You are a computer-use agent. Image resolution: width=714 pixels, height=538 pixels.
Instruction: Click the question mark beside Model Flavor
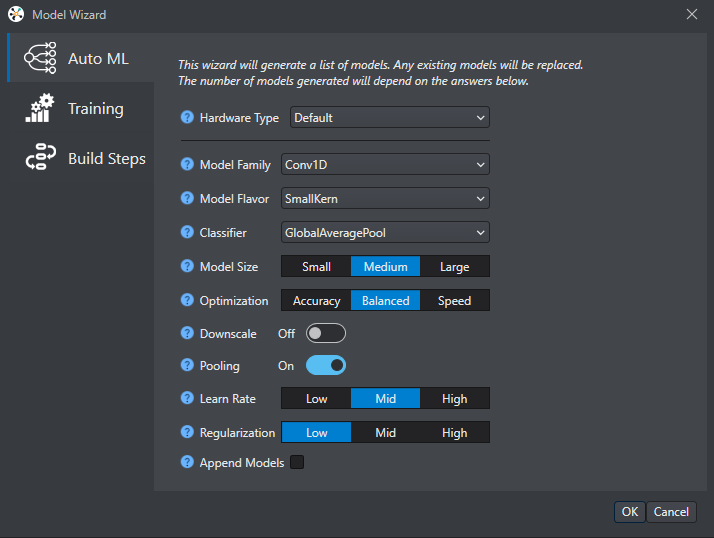[x=187, y=199]
